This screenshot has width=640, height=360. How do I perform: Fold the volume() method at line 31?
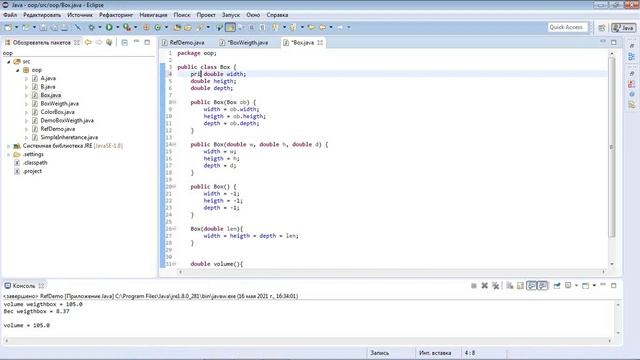point(174,264)
